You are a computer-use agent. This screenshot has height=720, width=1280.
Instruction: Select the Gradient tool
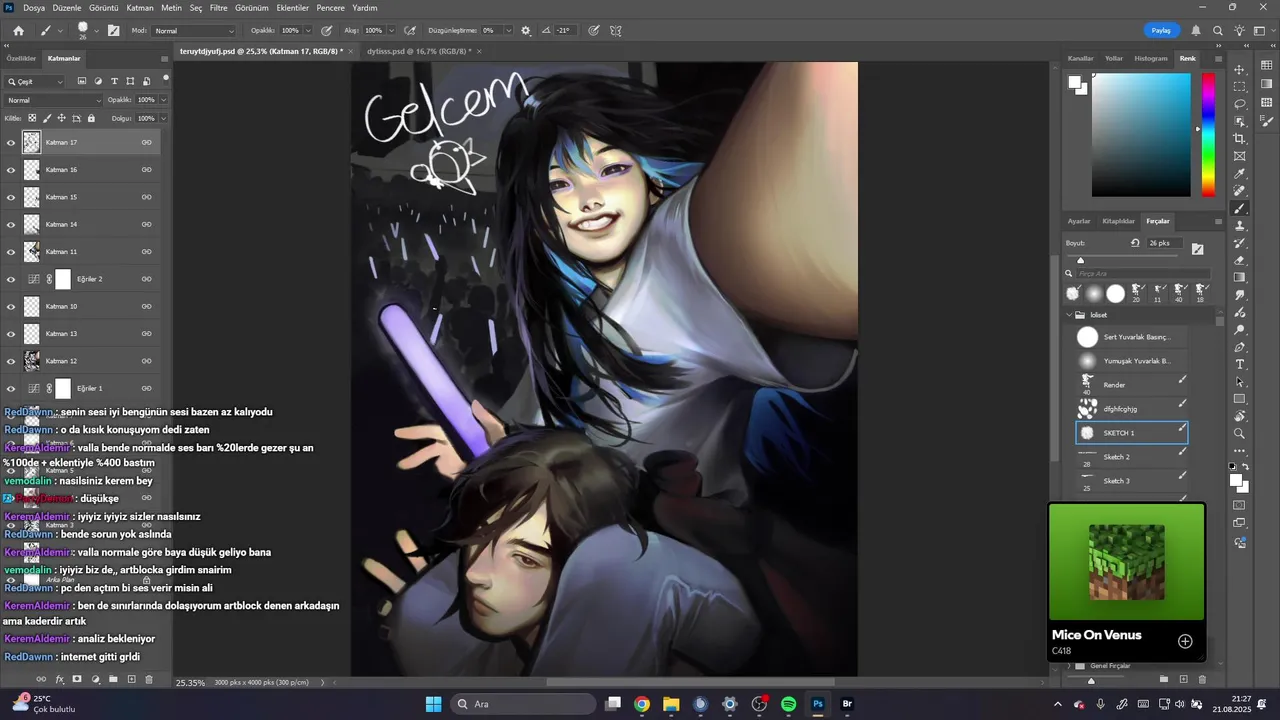[1240, 278]
